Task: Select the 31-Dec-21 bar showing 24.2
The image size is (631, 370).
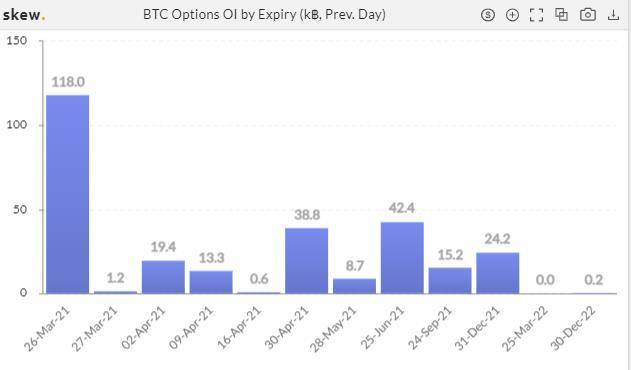Action: point(498,273)
